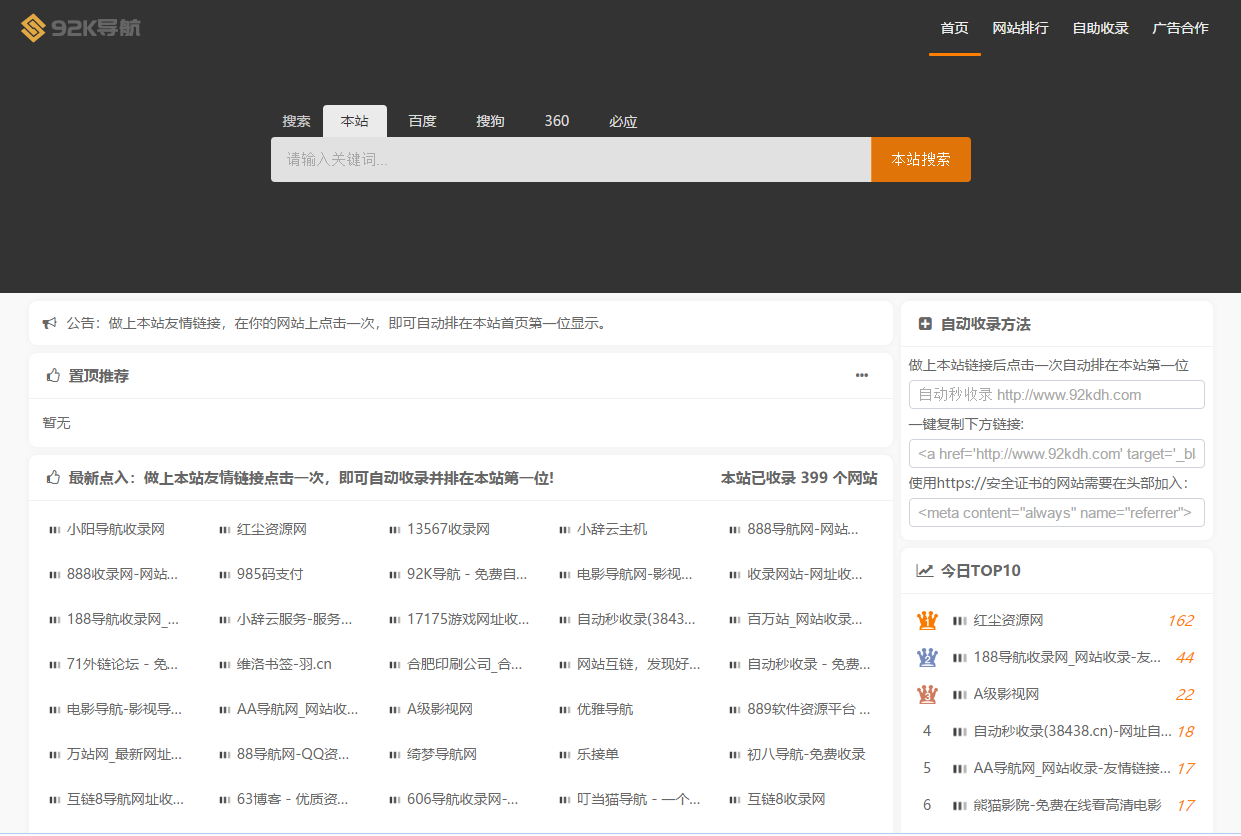Open AA导航网 in the TOP10 list
This screenshot has height=836, width=1241.
[x=1072, y=768]
